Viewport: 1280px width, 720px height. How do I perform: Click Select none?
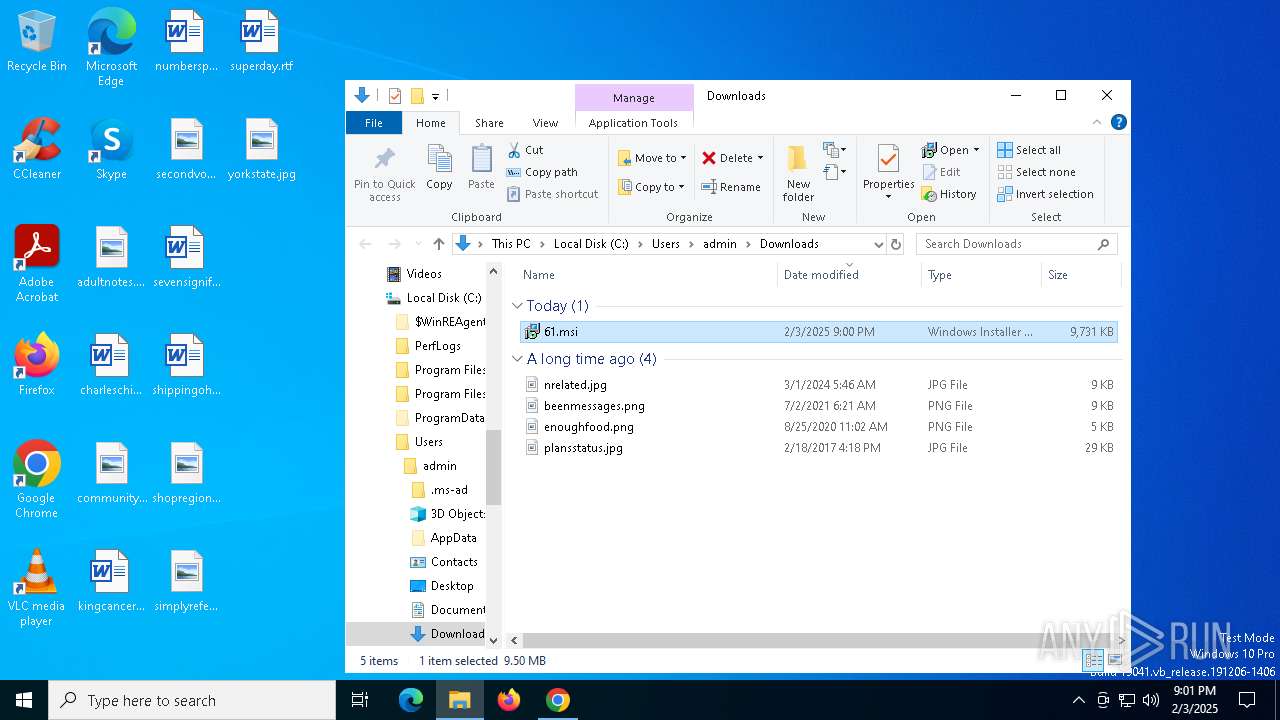[x=1036, y=172]
